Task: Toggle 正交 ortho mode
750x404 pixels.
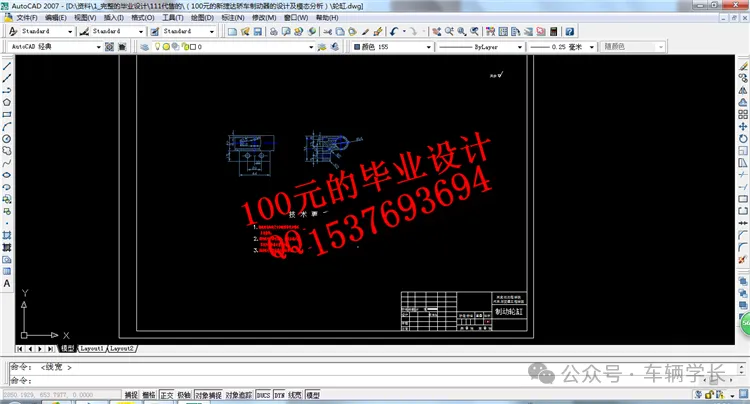Action: point(166,395)
